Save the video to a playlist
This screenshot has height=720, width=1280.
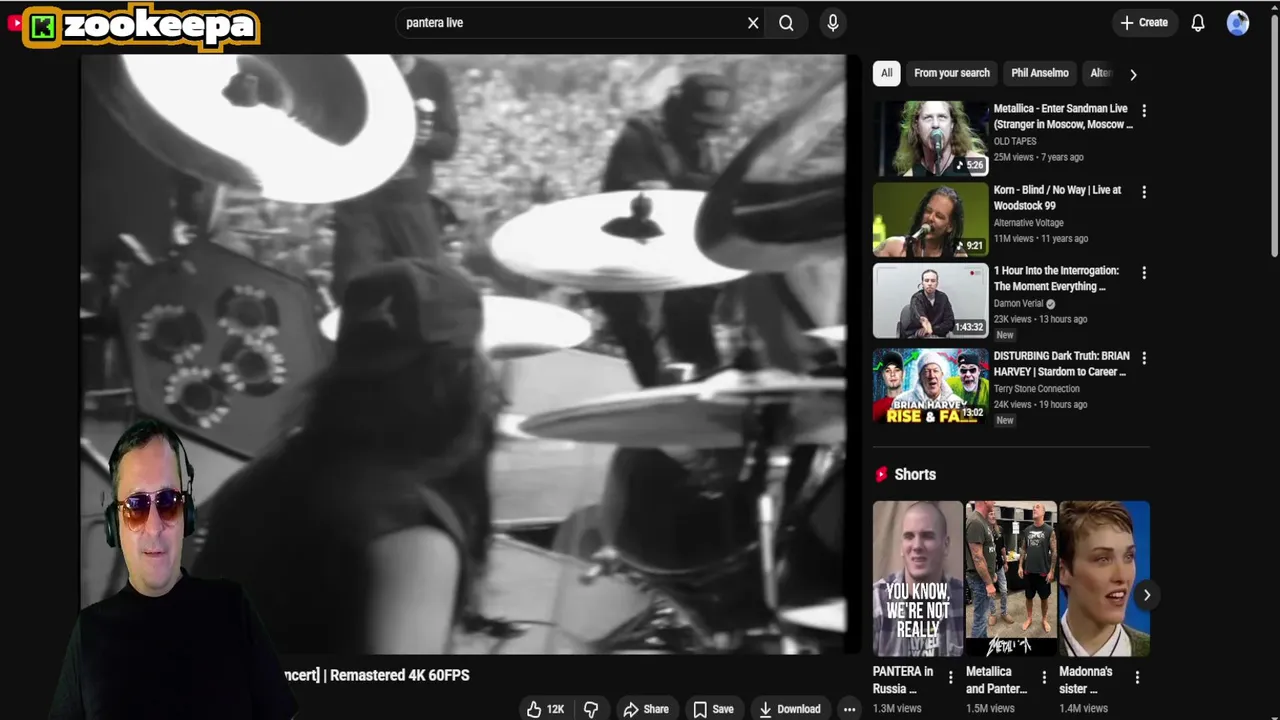coord(714,709)
